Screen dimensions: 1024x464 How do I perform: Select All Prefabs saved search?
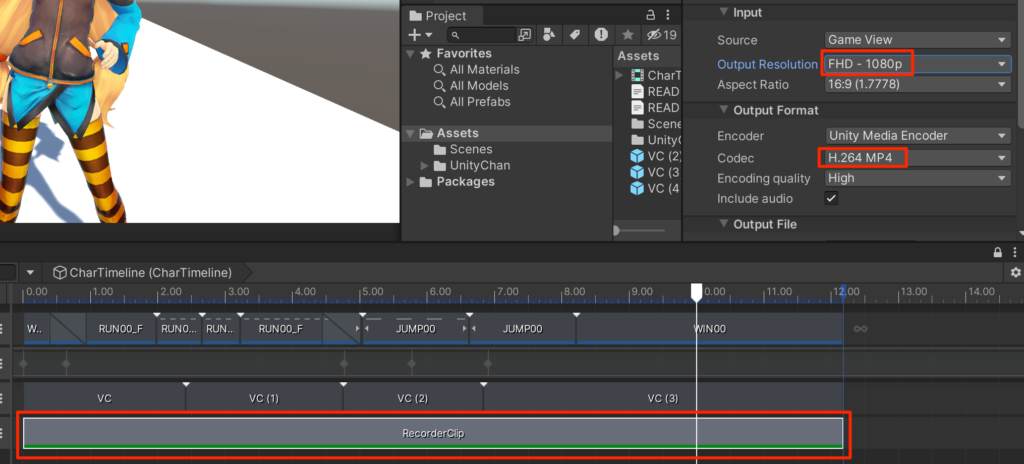pos(479,102)
